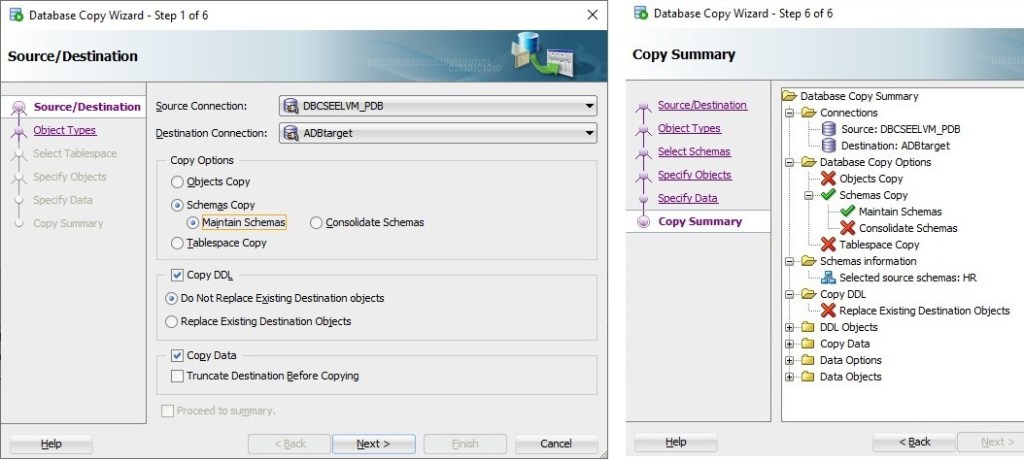
Task: Click the red X icon beside Tablespace Copy
Action: click(828, 244)
